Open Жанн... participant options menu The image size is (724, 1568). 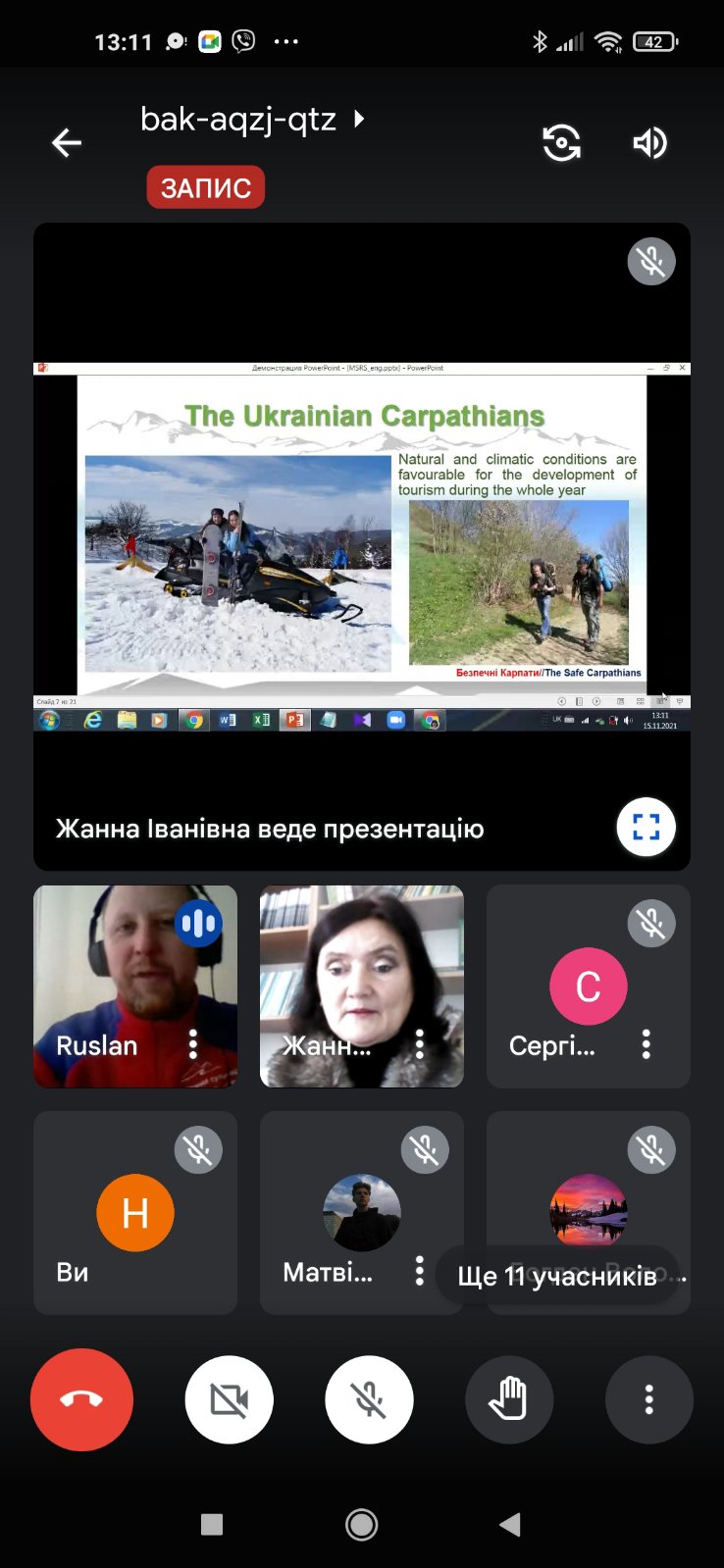[419, 1044]
